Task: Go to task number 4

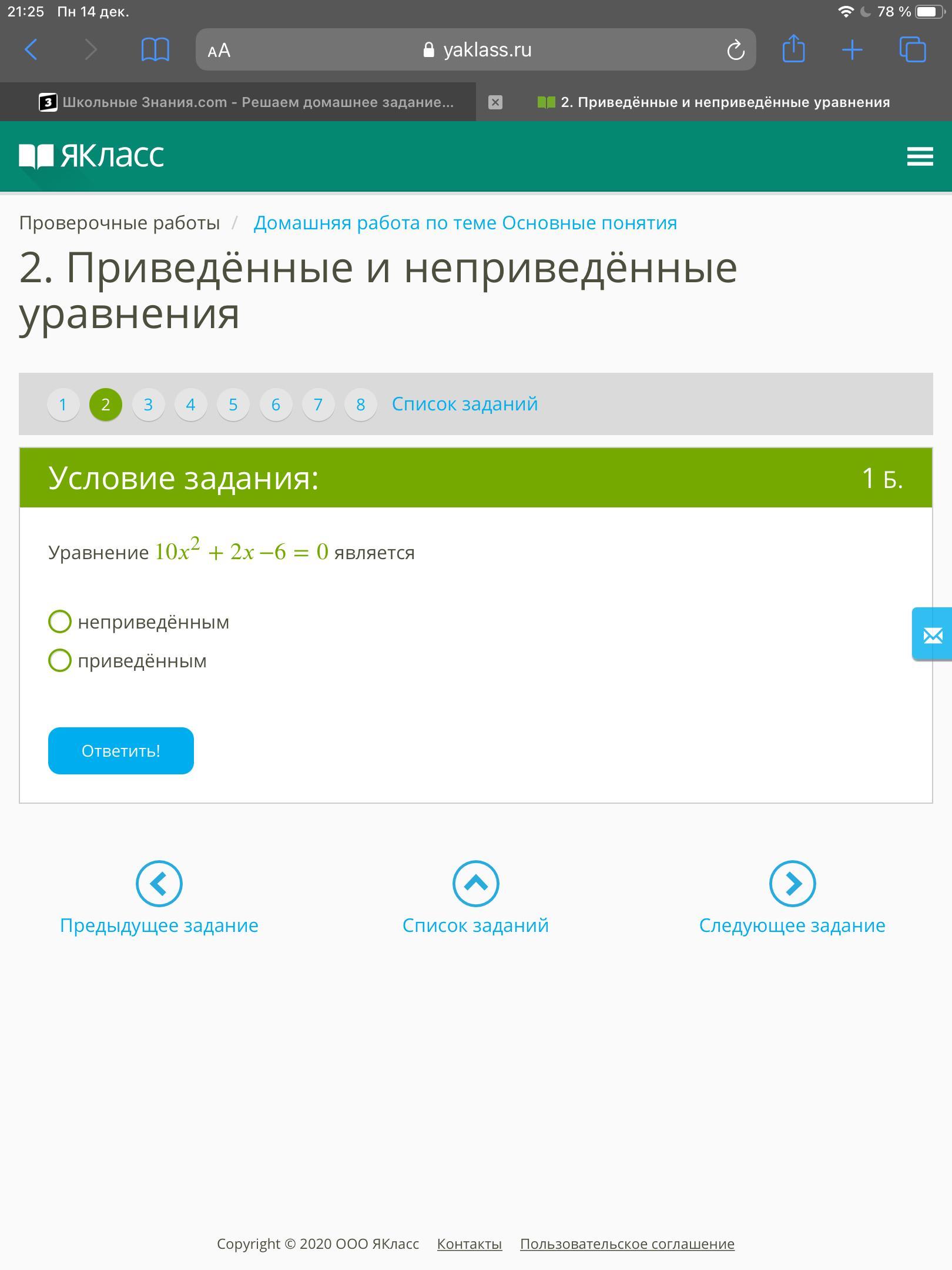Action: (190, 405)
